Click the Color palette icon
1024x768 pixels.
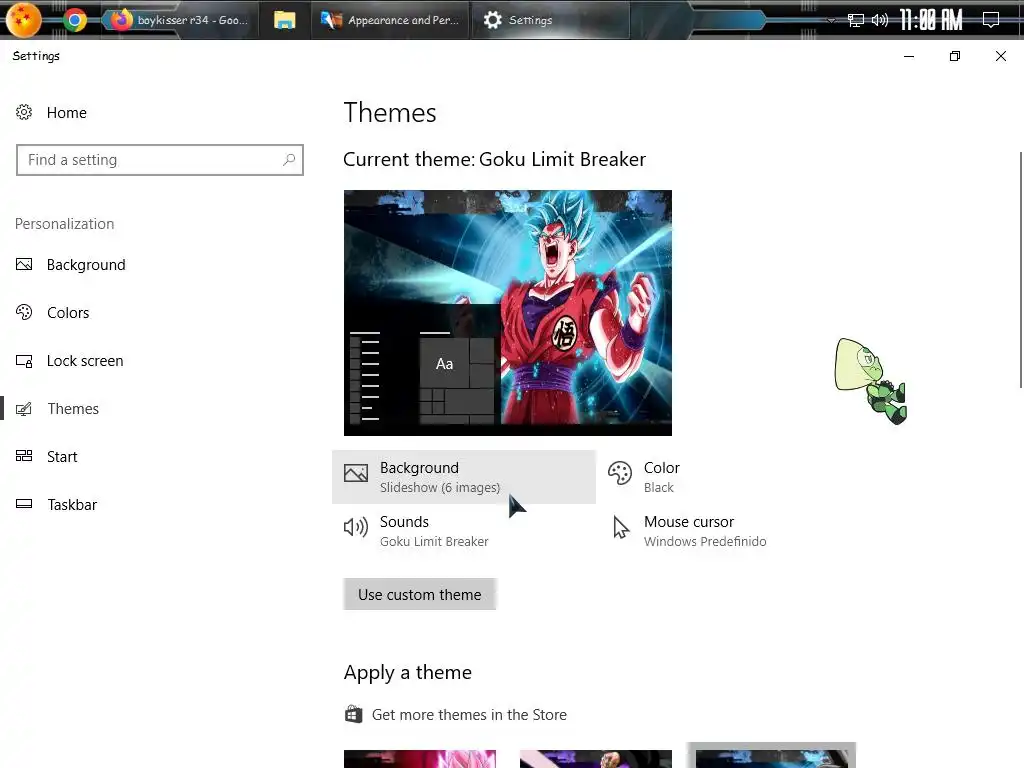[620, 473]
